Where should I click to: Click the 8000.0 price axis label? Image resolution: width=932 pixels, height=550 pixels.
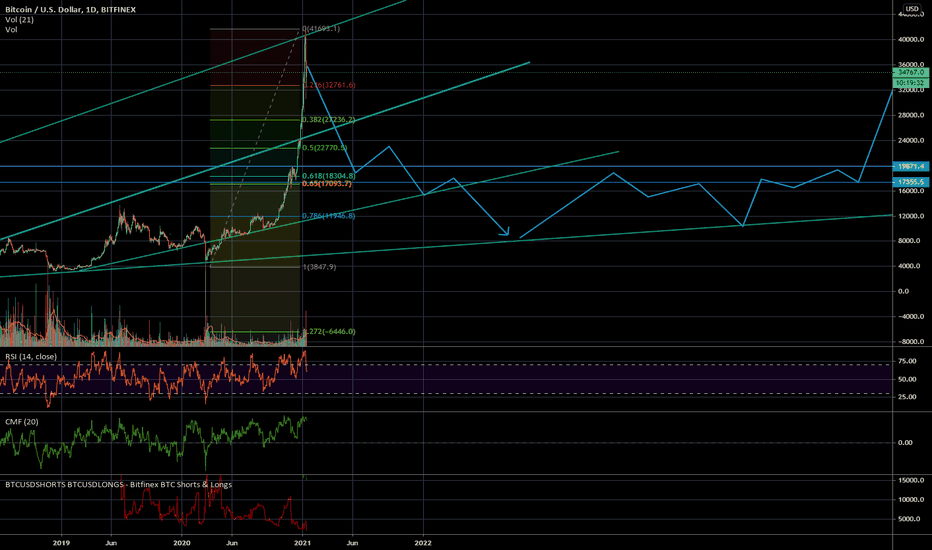pyautogui.click(x=911, y=241)
